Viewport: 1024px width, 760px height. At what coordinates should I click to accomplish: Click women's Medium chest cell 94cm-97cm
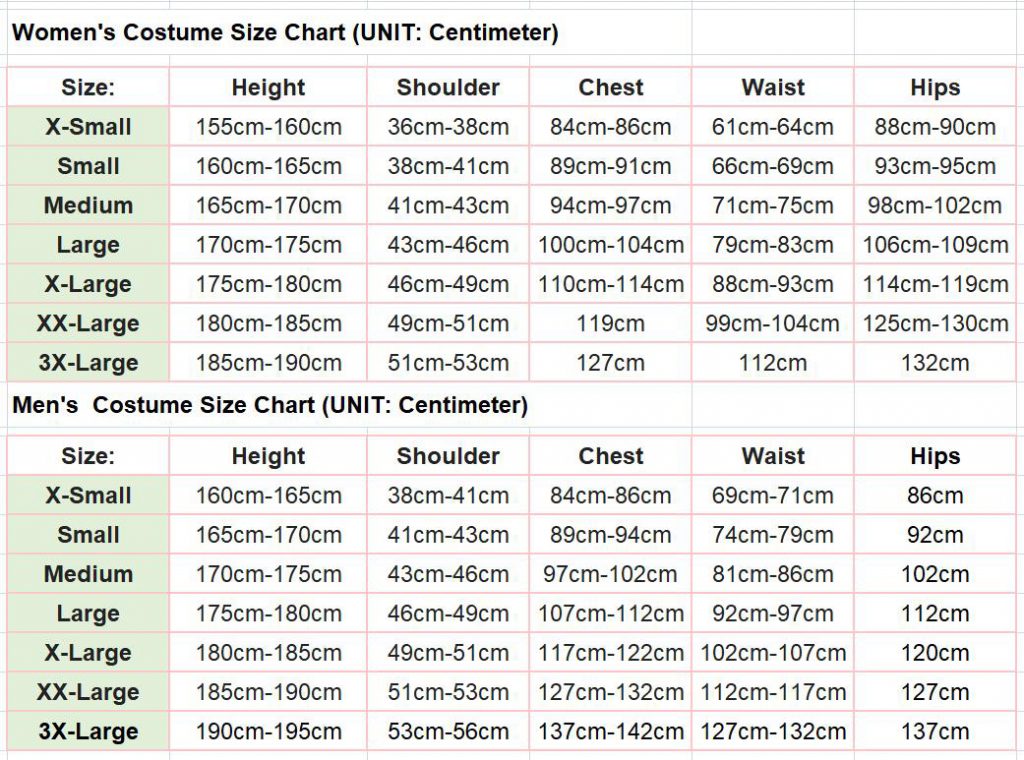(x=610, y=206)
